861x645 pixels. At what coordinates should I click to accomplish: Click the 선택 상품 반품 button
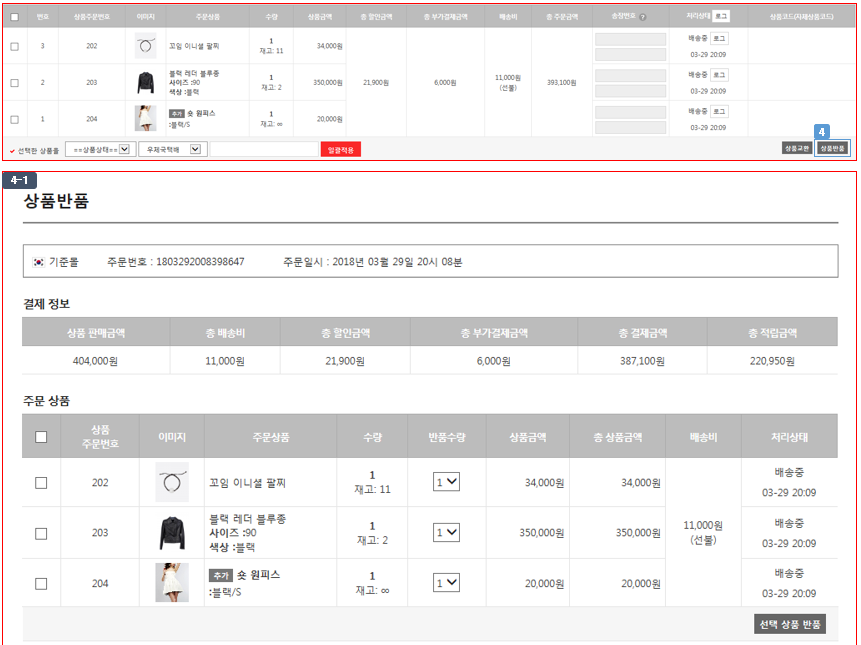click(790, 624)
